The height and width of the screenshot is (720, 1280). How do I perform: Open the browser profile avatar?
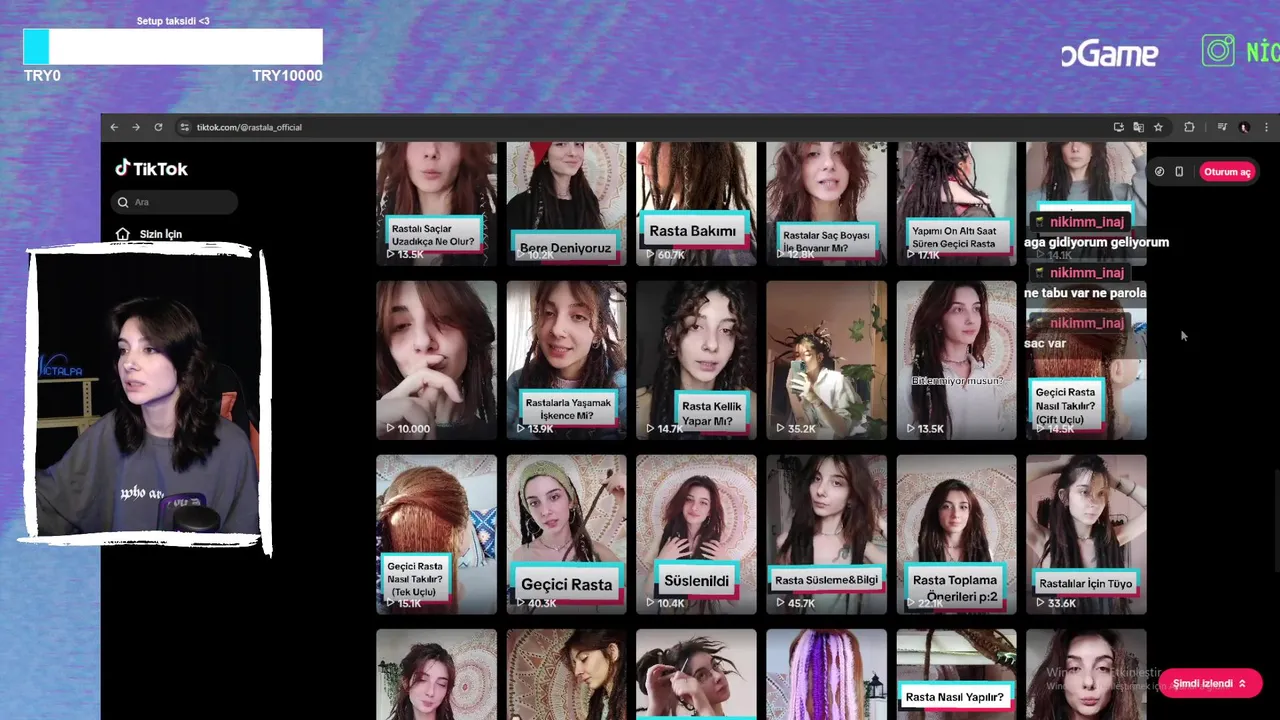(x=1244, y=127)
